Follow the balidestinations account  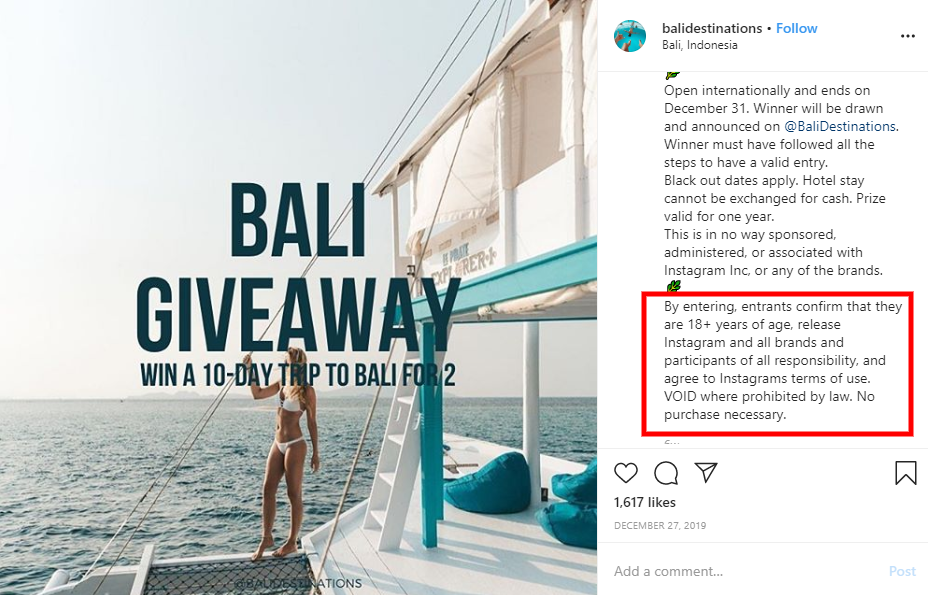click(x=797, y=28)
